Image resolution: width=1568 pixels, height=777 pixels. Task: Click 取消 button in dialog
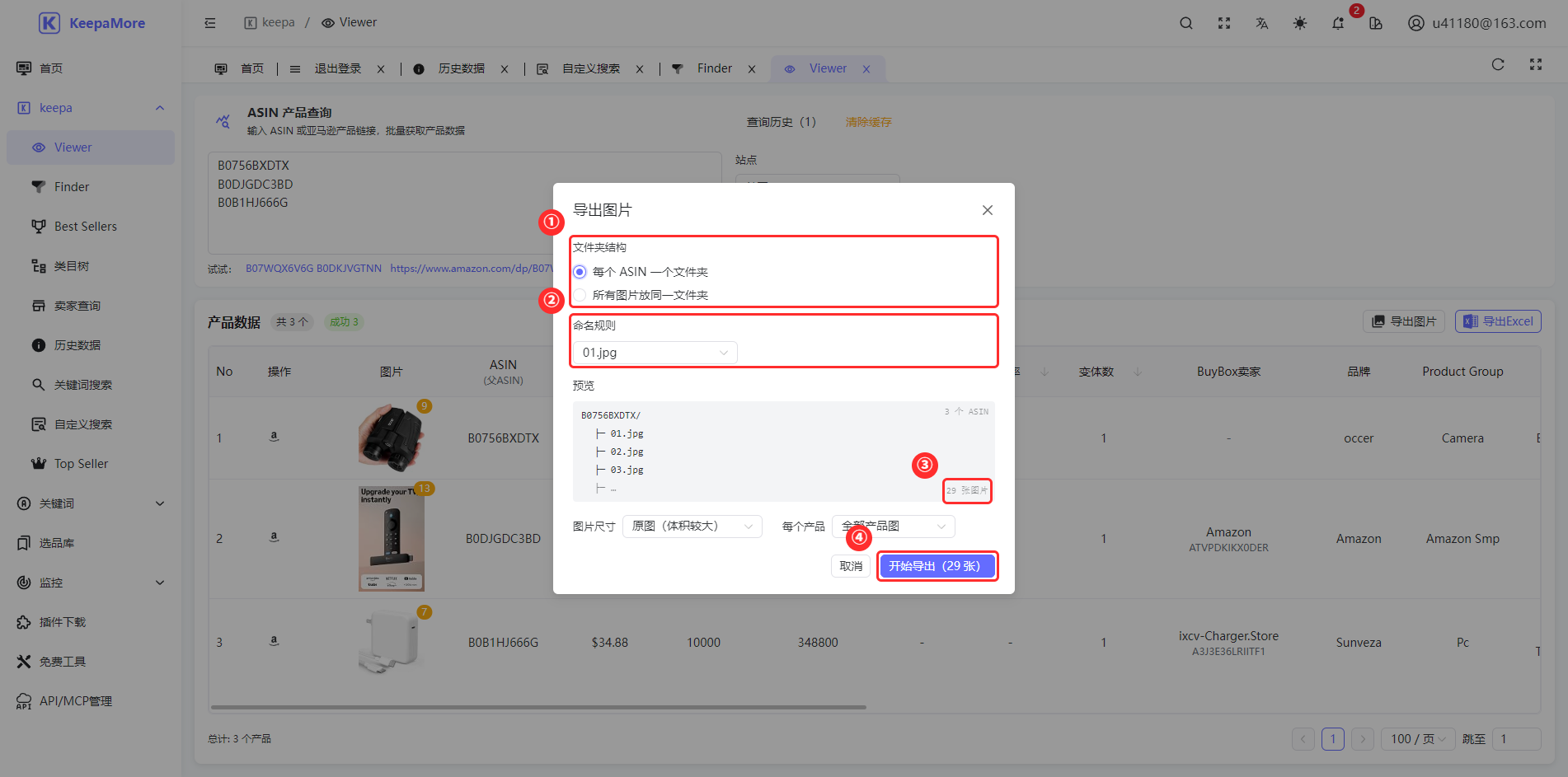tap(851, 566)
